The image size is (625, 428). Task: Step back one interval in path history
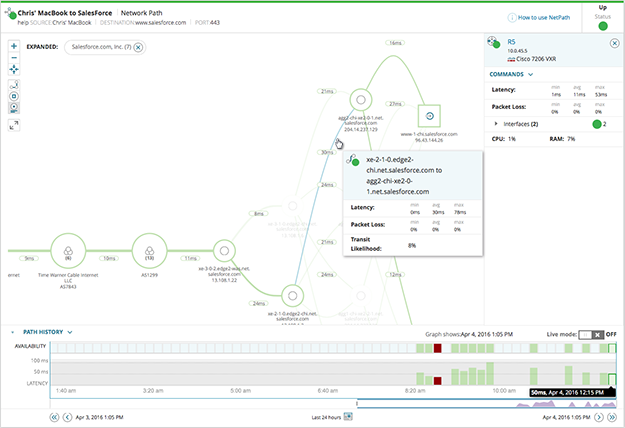click(66, 417)
